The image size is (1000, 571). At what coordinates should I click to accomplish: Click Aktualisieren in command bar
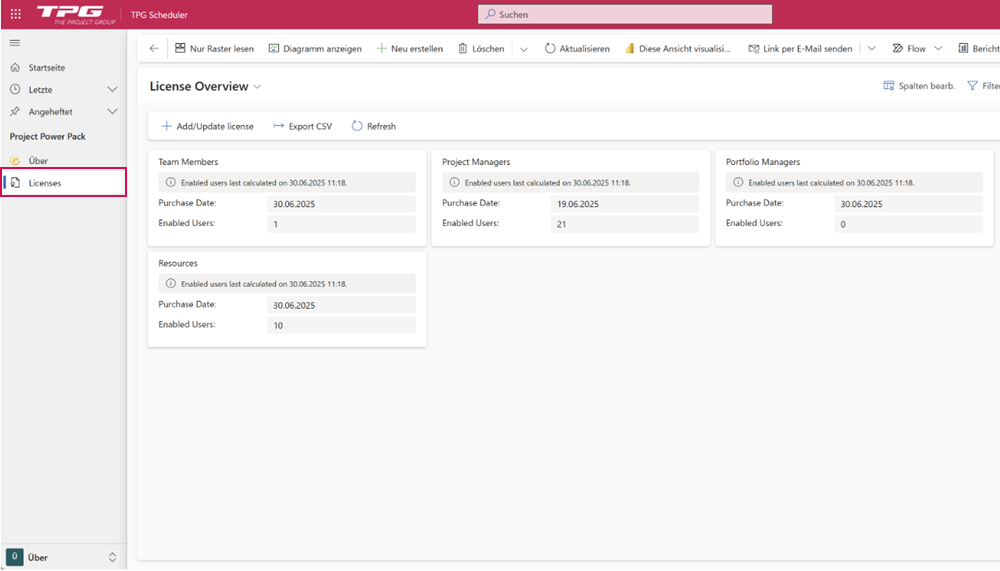click(x=577, y=48)
